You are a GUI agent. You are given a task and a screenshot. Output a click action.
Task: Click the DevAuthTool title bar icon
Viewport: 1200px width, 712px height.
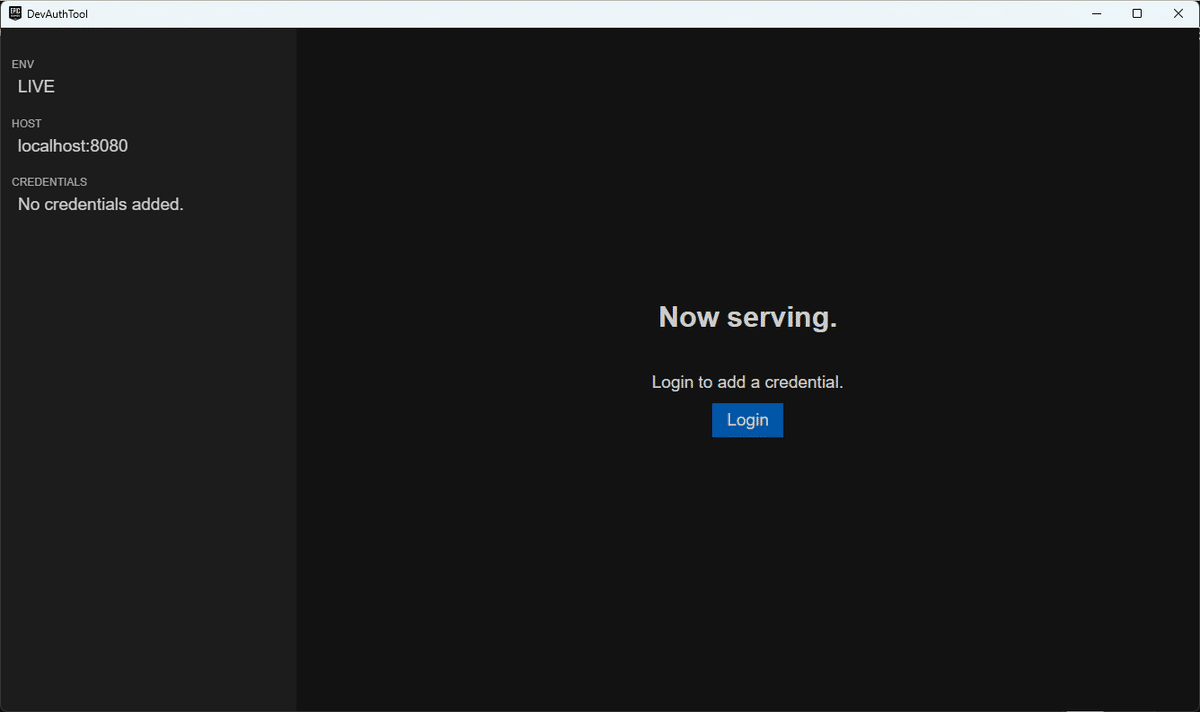tap(14, 13)
